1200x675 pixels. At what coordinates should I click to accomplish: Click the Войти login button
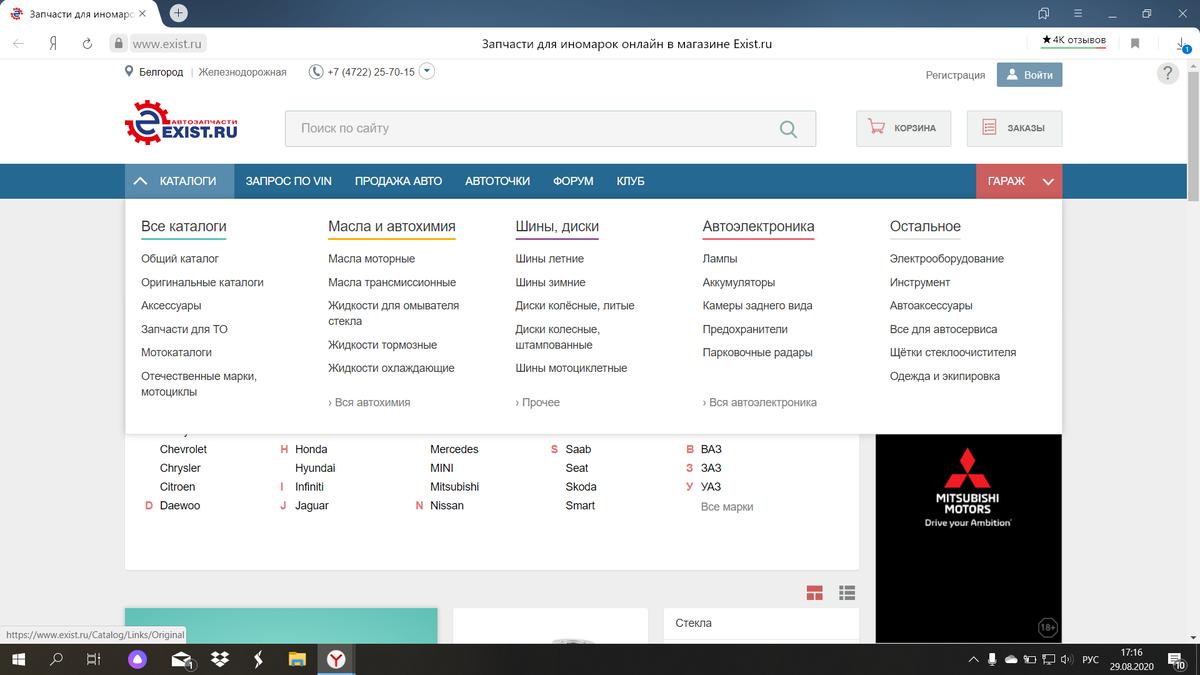[1029, 75]
